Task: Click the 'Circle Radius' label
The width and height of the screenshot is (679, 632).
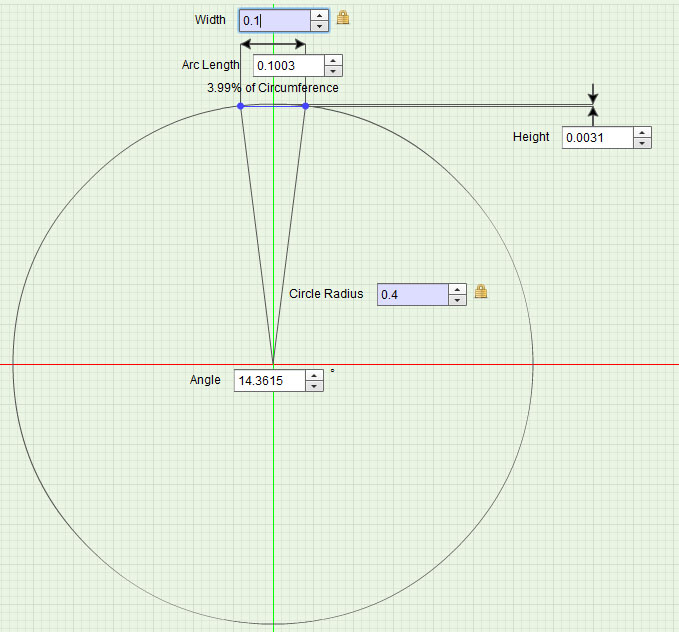Action: click(326, 294)
